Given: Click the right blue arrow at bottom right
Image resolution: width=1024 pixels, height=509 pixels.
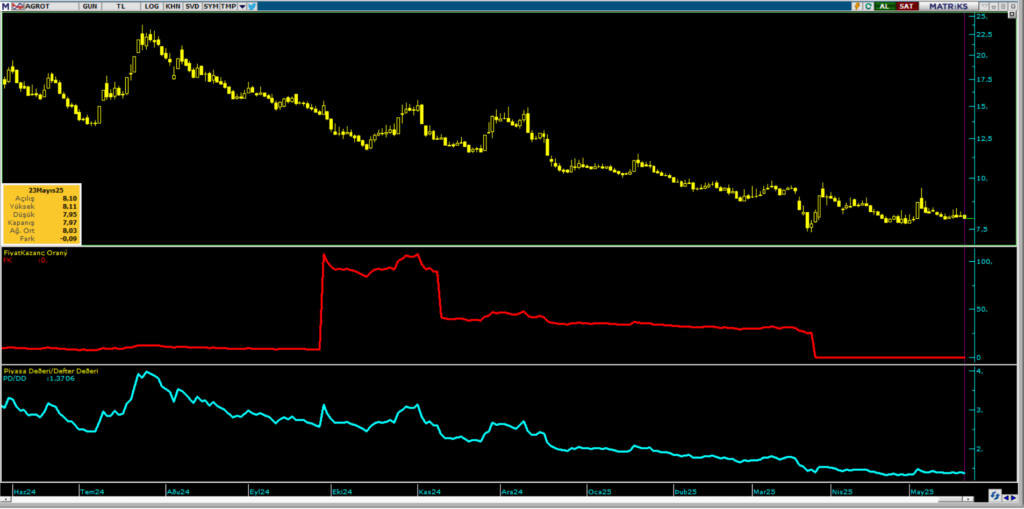Looking at the screenshot, I should pyautogui.click(x=1014, y=498).
